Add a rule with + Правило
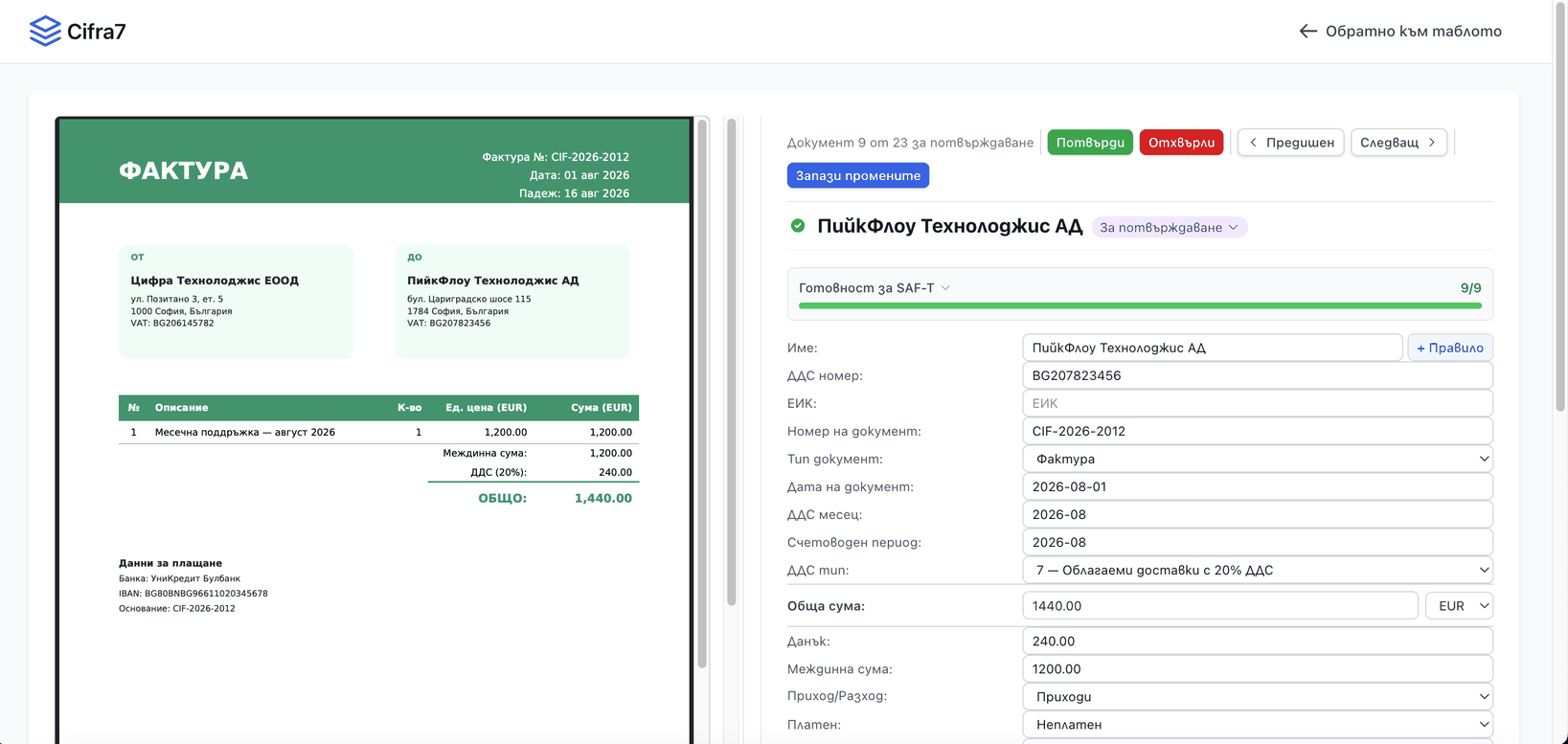This screenshot has width=1568, height=744. click(x=1450, y=348)
